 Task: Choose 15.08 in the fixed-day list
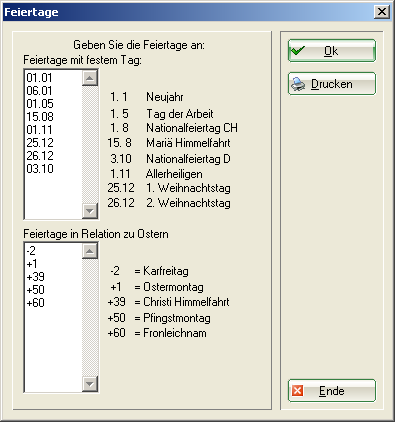point(53,117)
